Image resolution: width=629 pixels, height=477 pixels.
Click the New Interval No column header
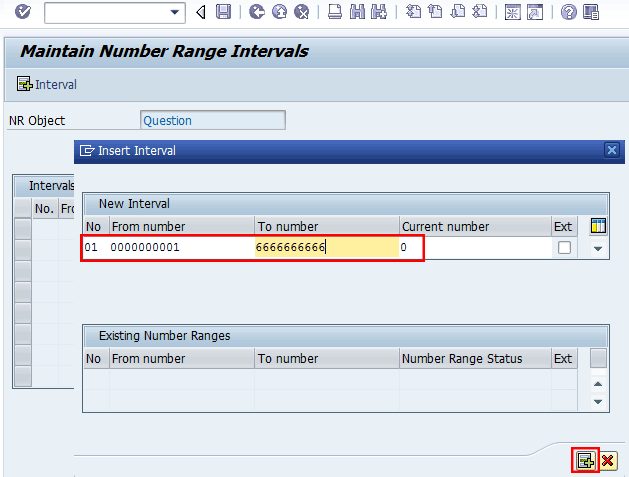96,227
